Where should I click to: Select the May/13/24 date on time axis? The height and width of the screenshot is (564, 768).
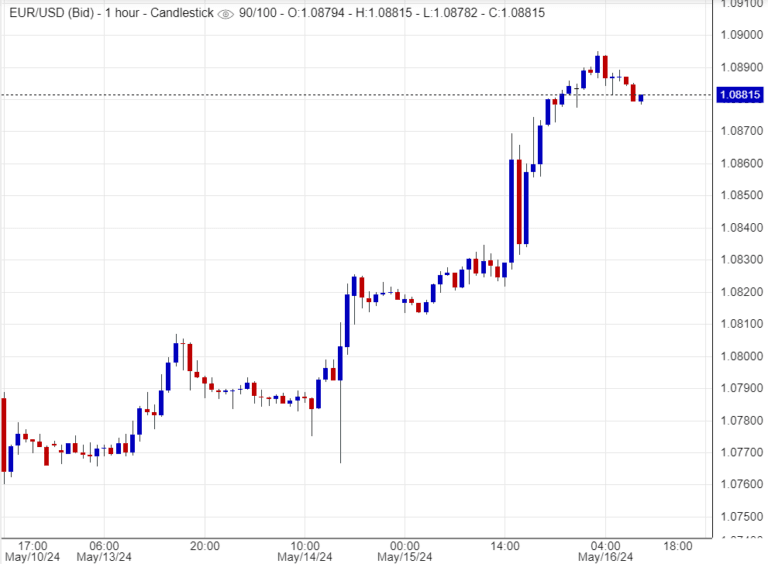(x=103, y=557)
